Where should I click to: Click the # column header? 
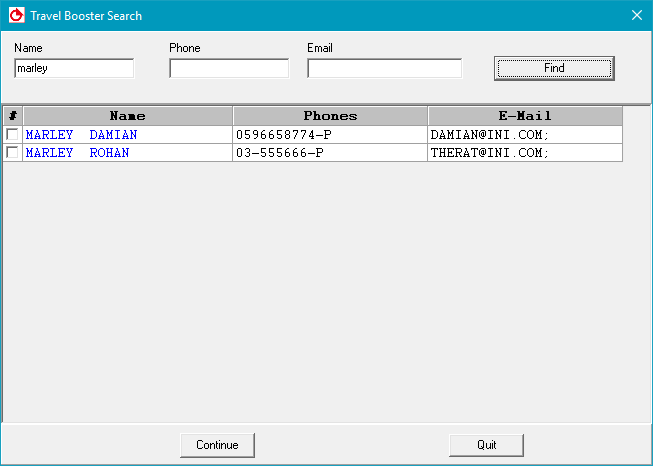tap(12, 116)
